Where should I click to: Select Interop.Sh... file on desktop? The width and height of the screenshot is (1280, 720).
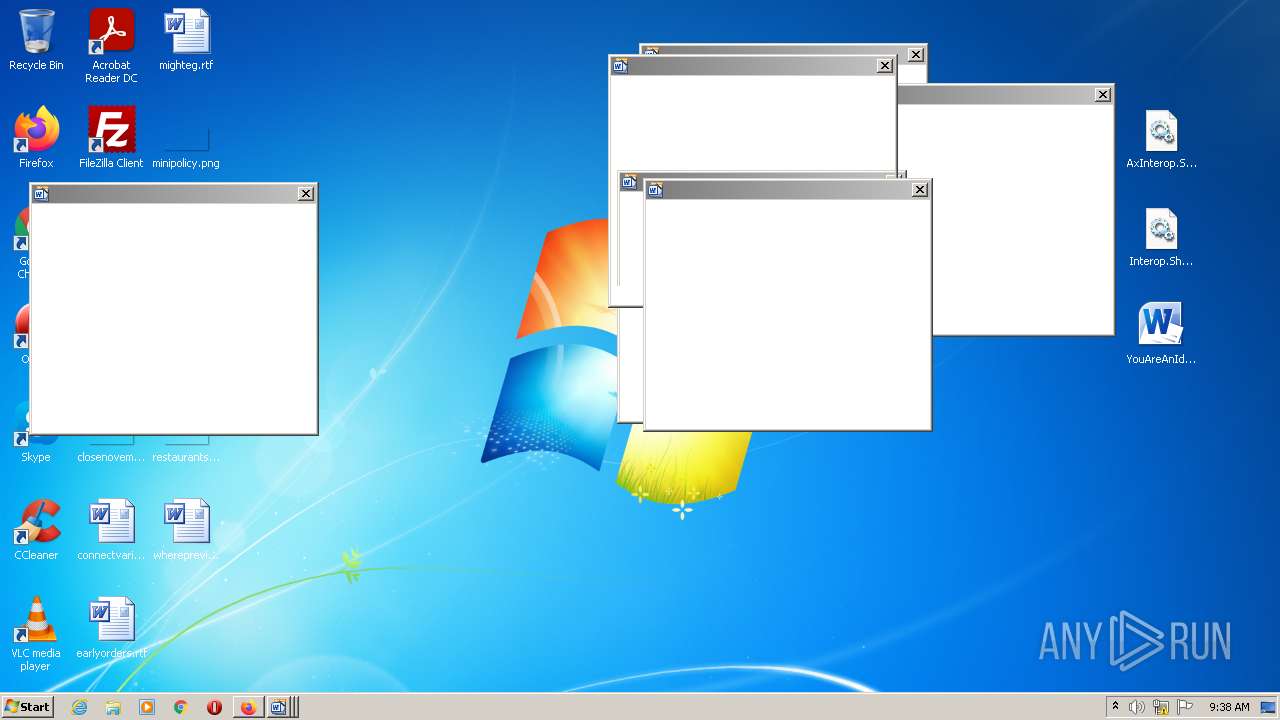tap(1161, 237)
